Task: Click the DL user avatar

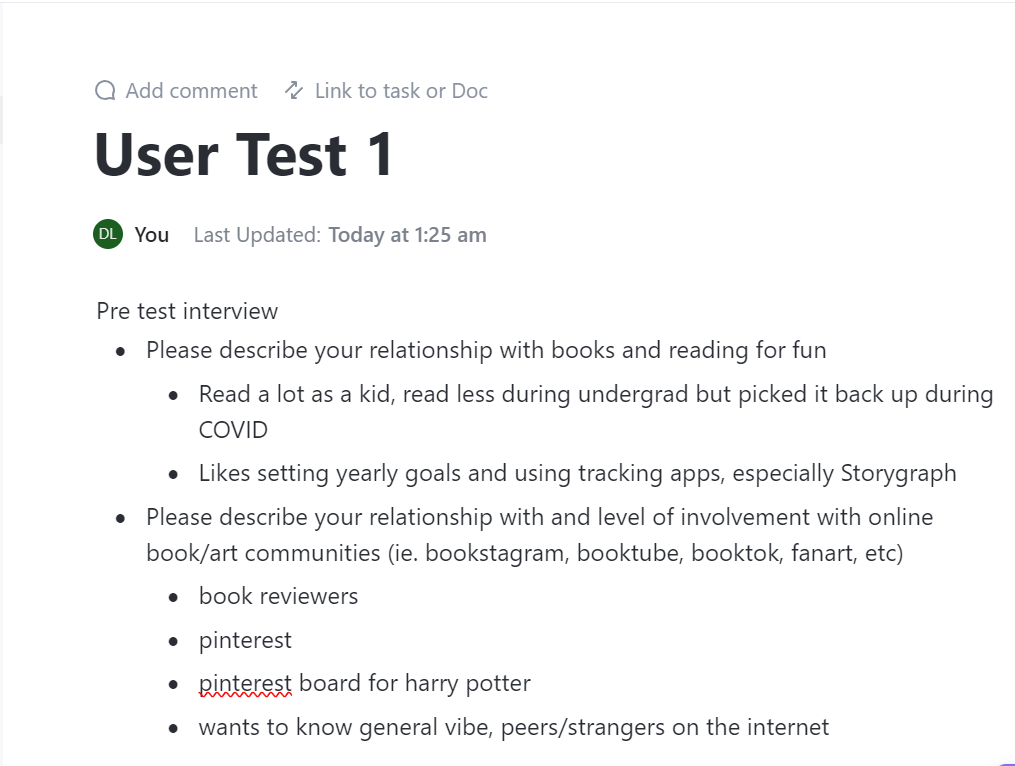Action: point(108,234)
